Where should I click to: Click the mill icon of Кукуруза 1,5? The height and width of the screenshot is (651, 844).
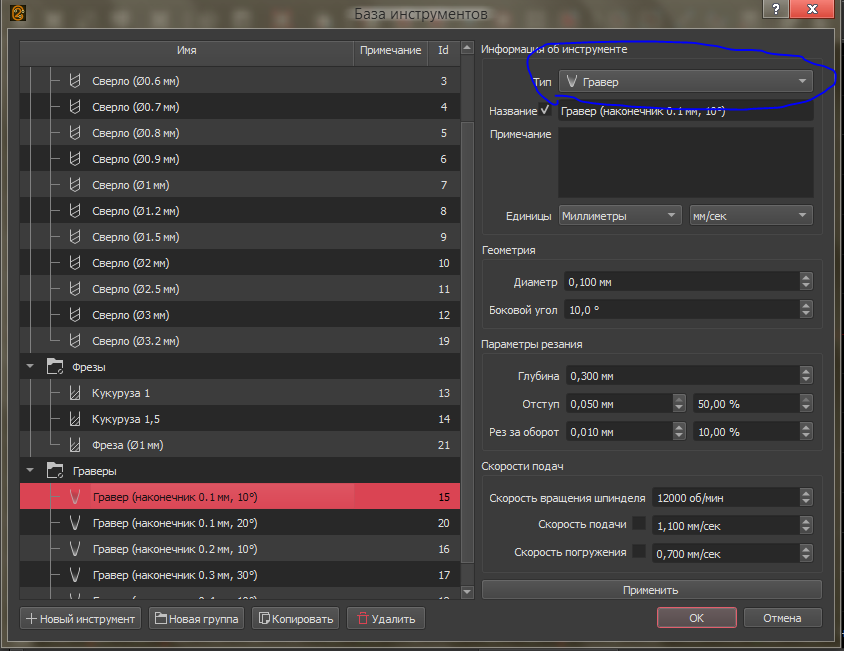[x=75, y=419]
